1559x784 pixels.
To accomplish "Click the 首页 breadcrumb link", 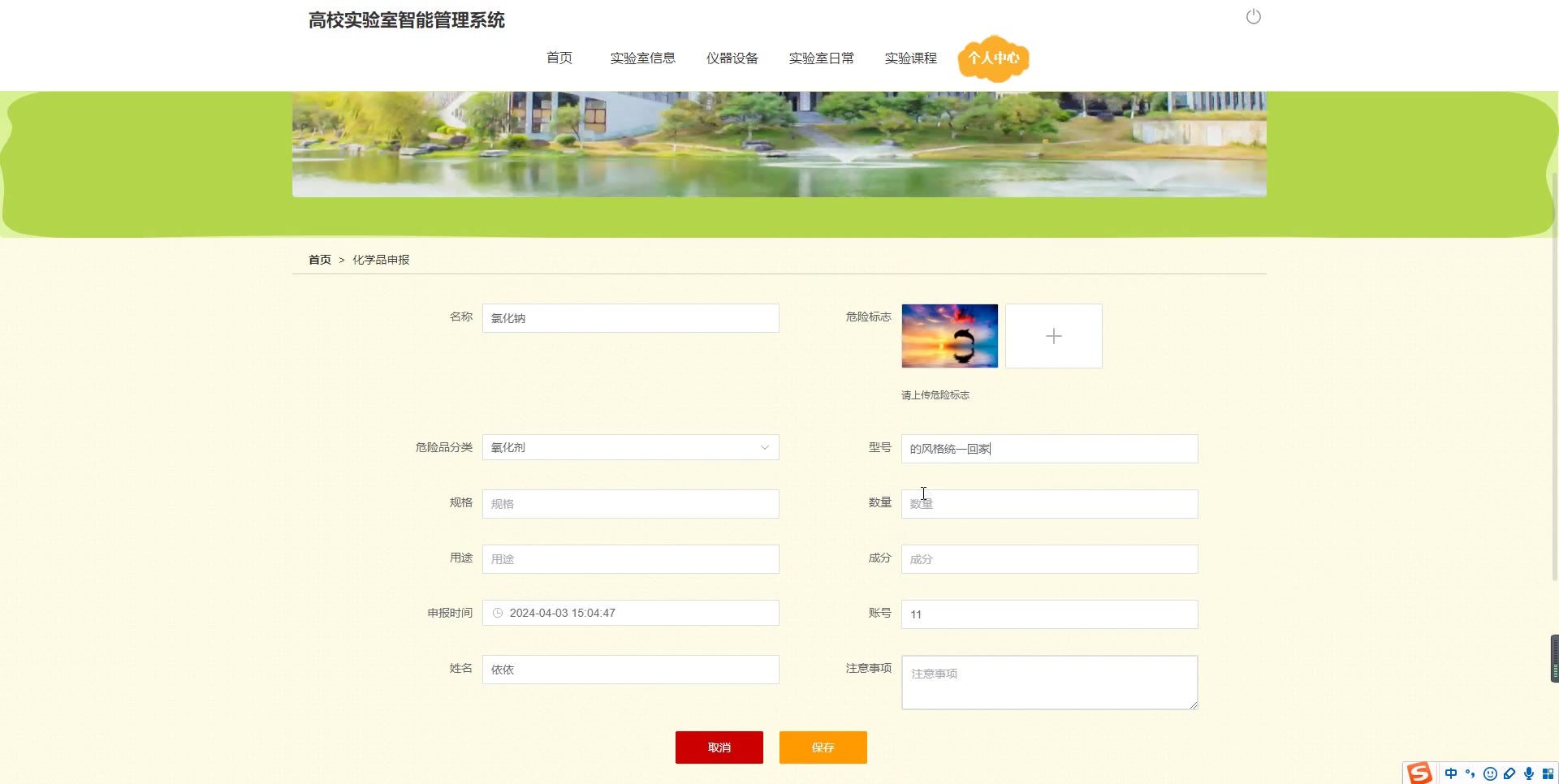I will click(320, 260).
